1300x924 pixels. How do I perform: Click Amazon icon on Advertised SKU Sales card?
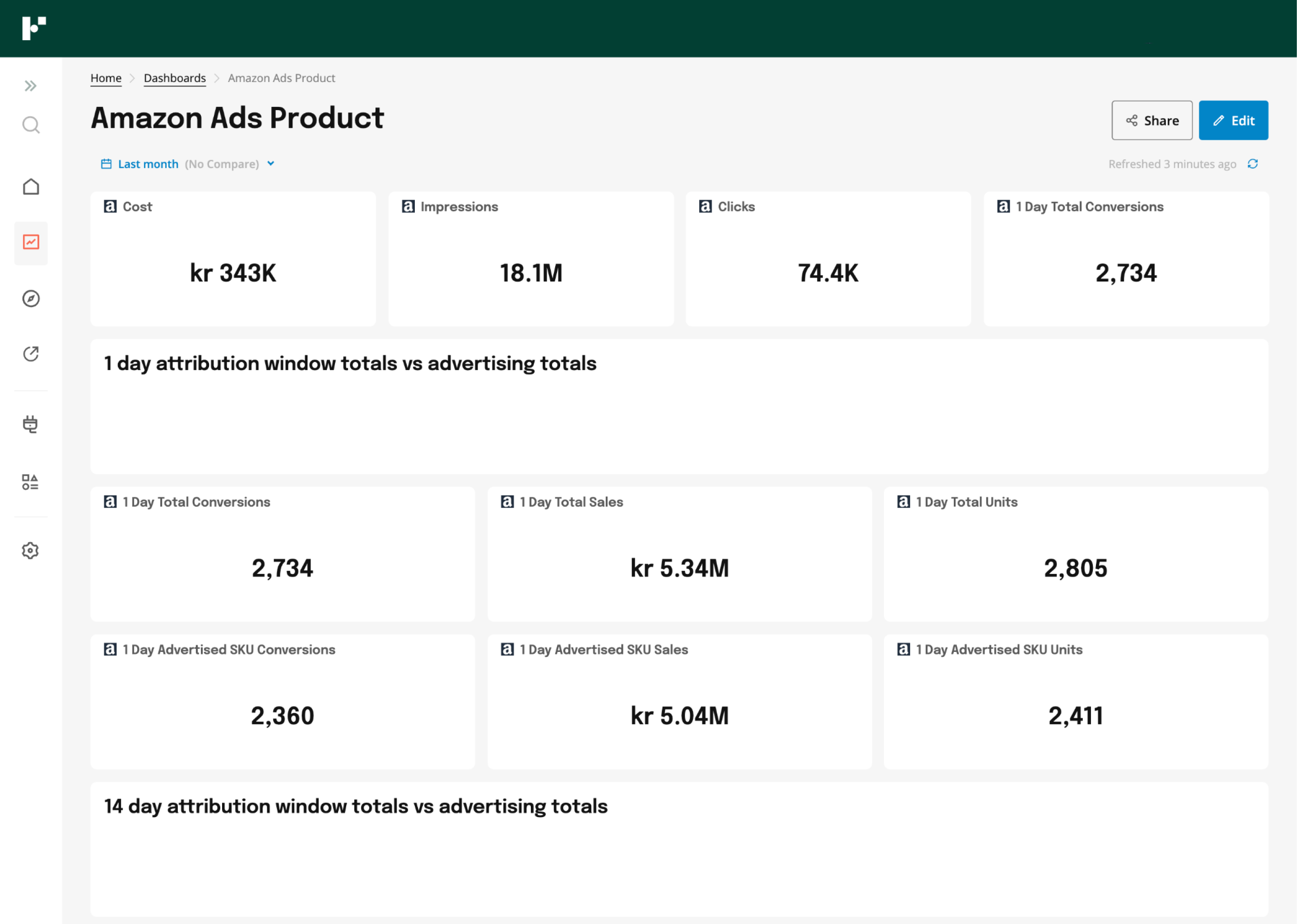point(507,650)
